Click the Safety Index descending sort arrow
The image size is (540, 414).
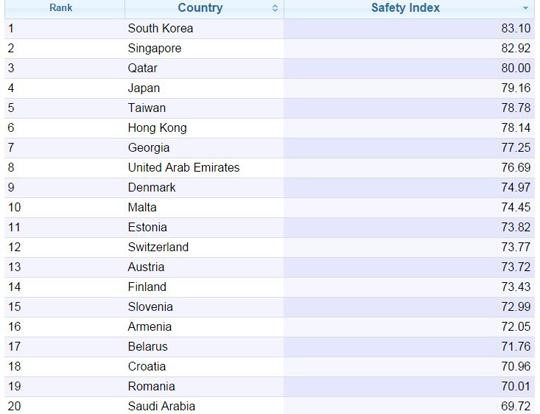pos(525,8)
